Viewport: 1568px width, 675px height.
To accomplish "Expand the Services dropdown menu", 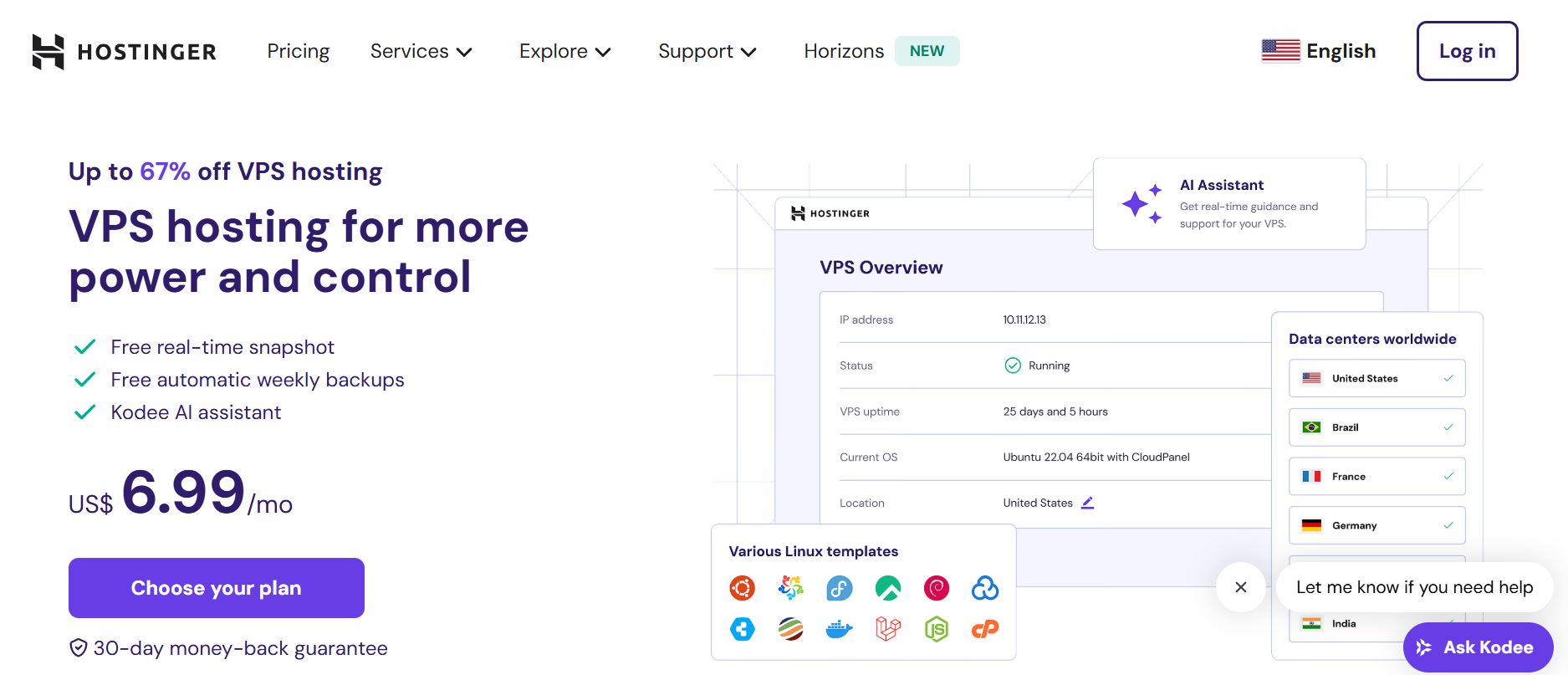I will (421, 51).
